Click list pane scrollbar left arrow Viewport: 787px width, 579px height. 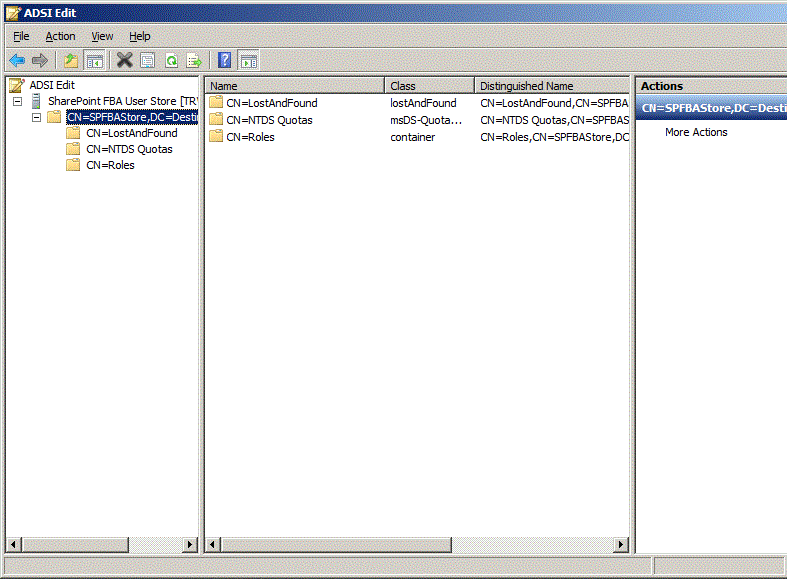click(213, 544)
